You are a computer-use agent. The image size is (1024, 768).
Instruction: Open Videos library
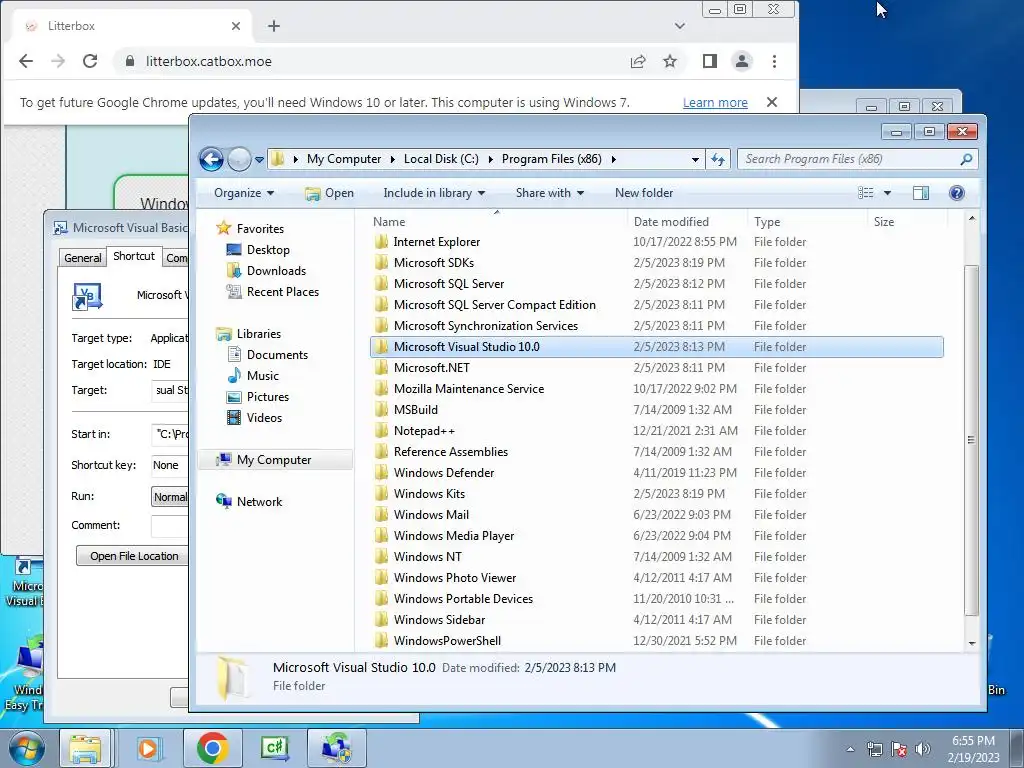click(264, 417)
